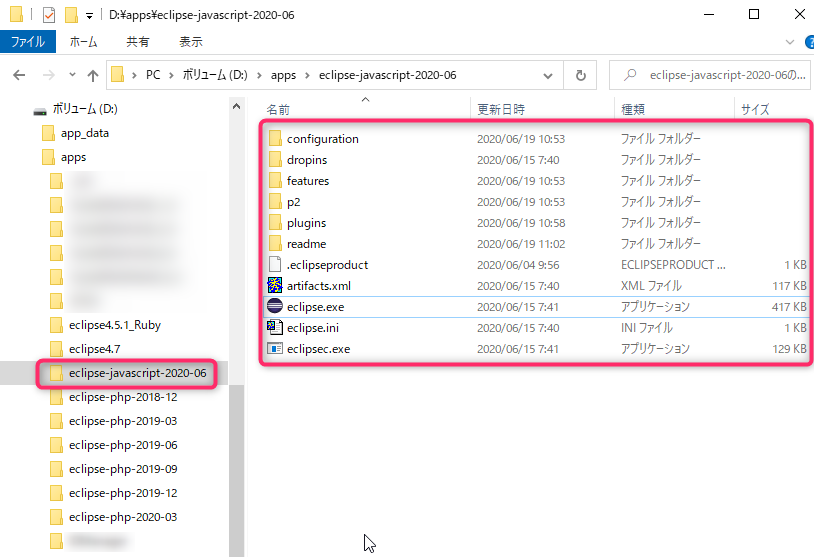Click the ECLIPSEPRODUCT type cell
The height and width of the screenshot is (557, 814).
[x=673, y=265]
